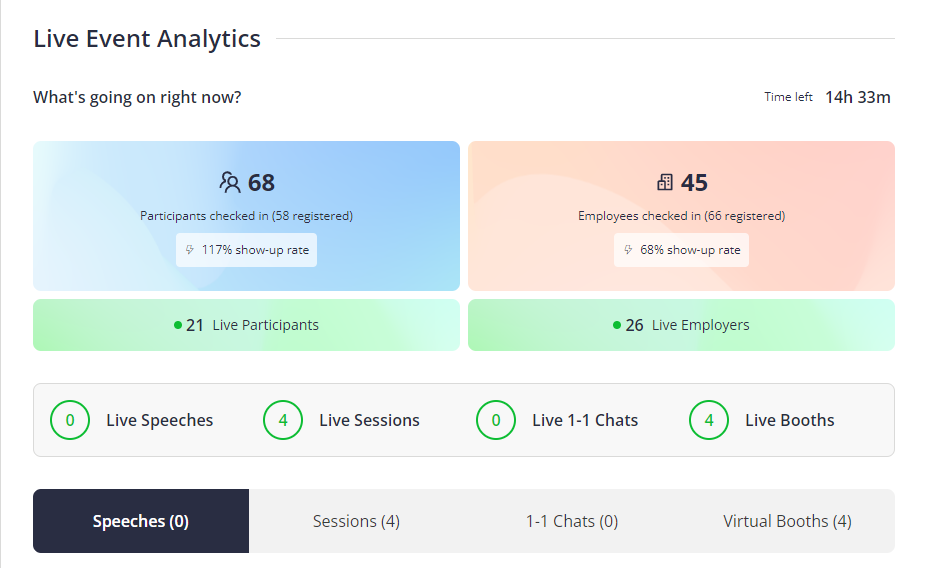The image size is (927, 568).
Task: Click the 21 Live Participants bar
Action: (247, 325)
